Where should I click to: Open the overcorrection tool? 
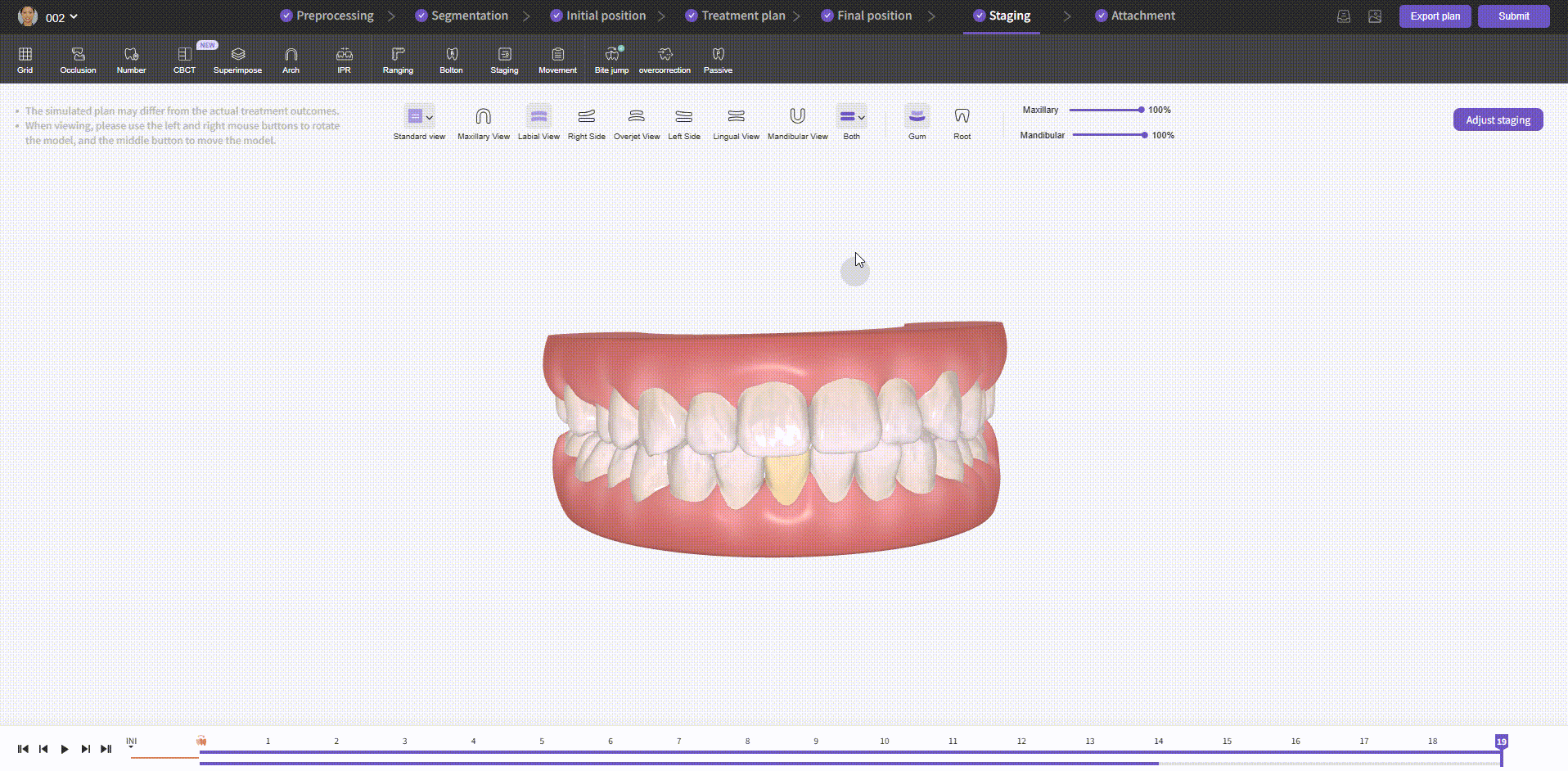click(665, 61)
